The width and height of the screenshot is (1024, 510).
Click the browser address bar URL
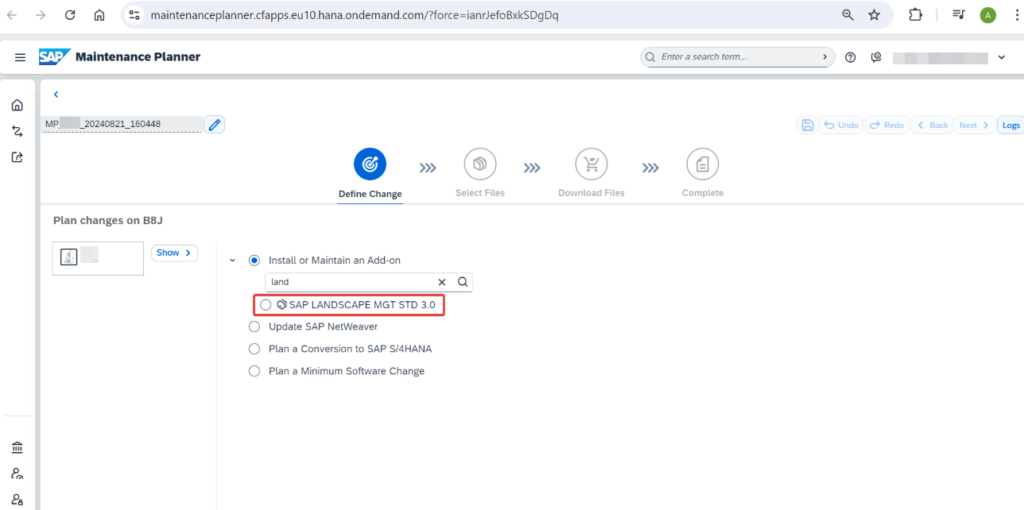(355, 15)
